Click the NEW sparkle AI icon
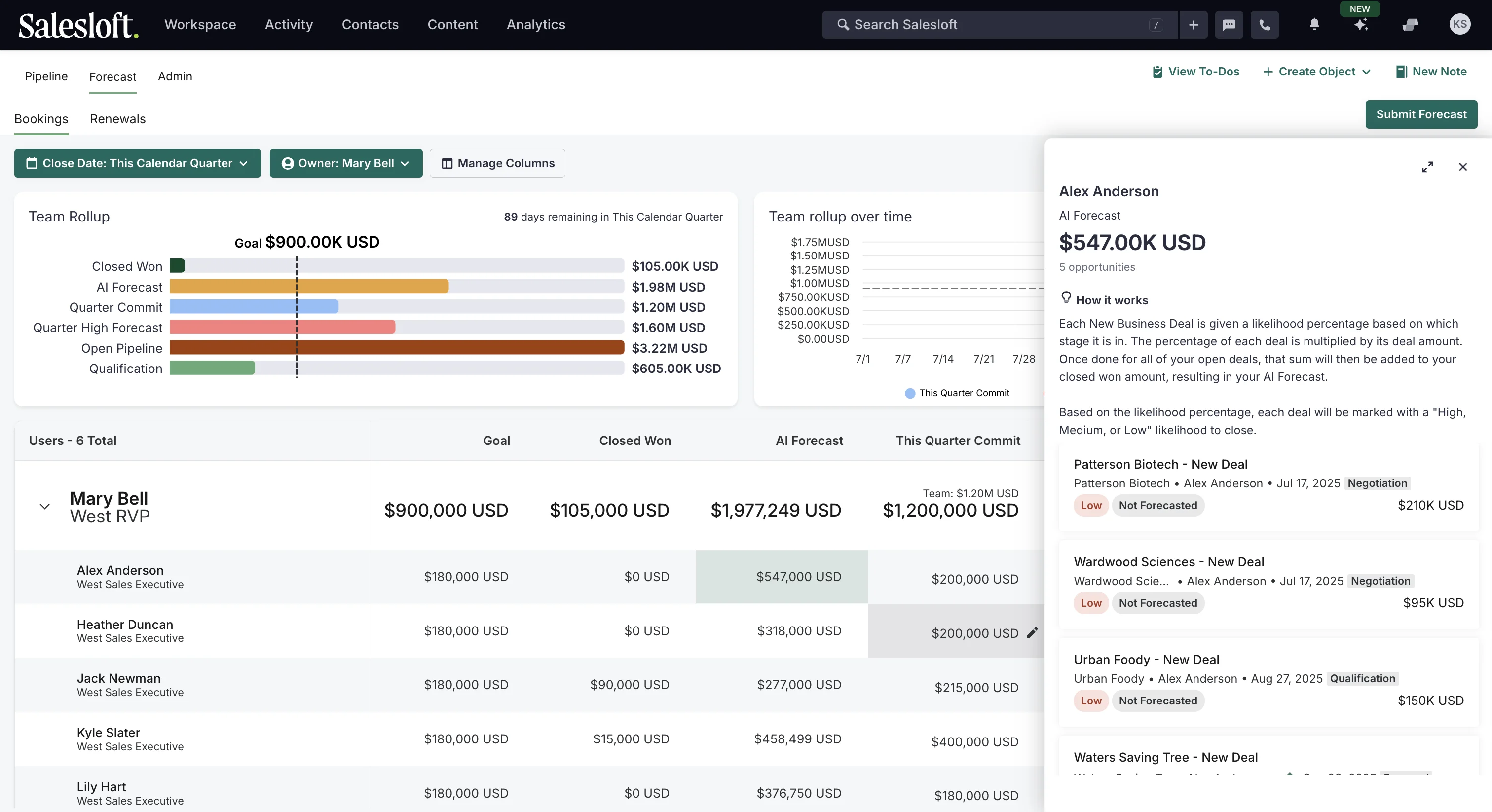 click(1361, 24)
